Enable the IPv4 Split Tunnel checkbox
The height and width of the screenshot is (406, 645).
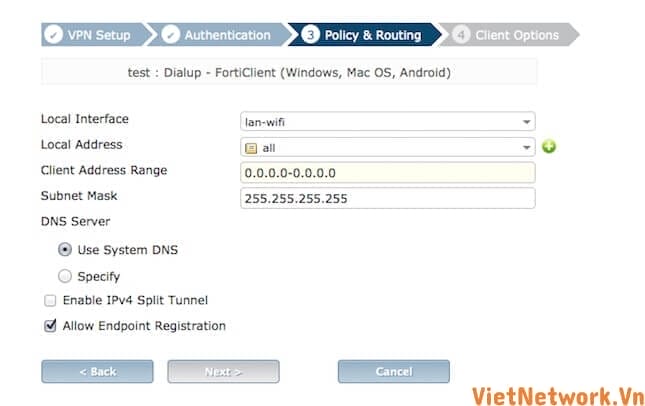coord(50,300)
